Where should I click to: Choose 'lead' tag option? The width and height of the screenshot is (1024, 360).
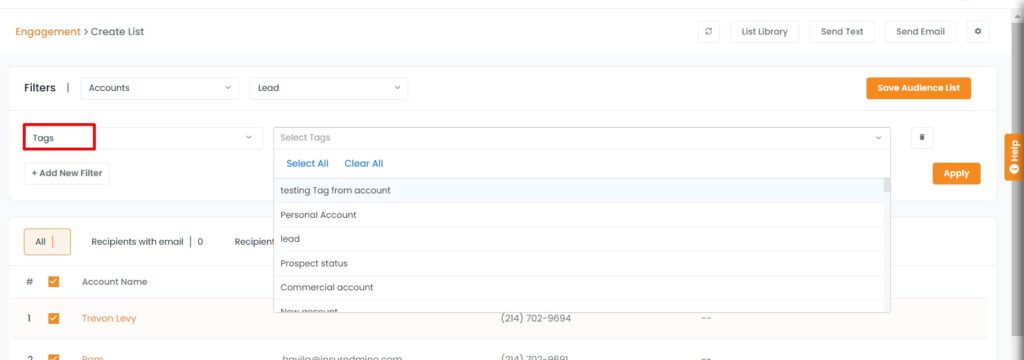579,239
